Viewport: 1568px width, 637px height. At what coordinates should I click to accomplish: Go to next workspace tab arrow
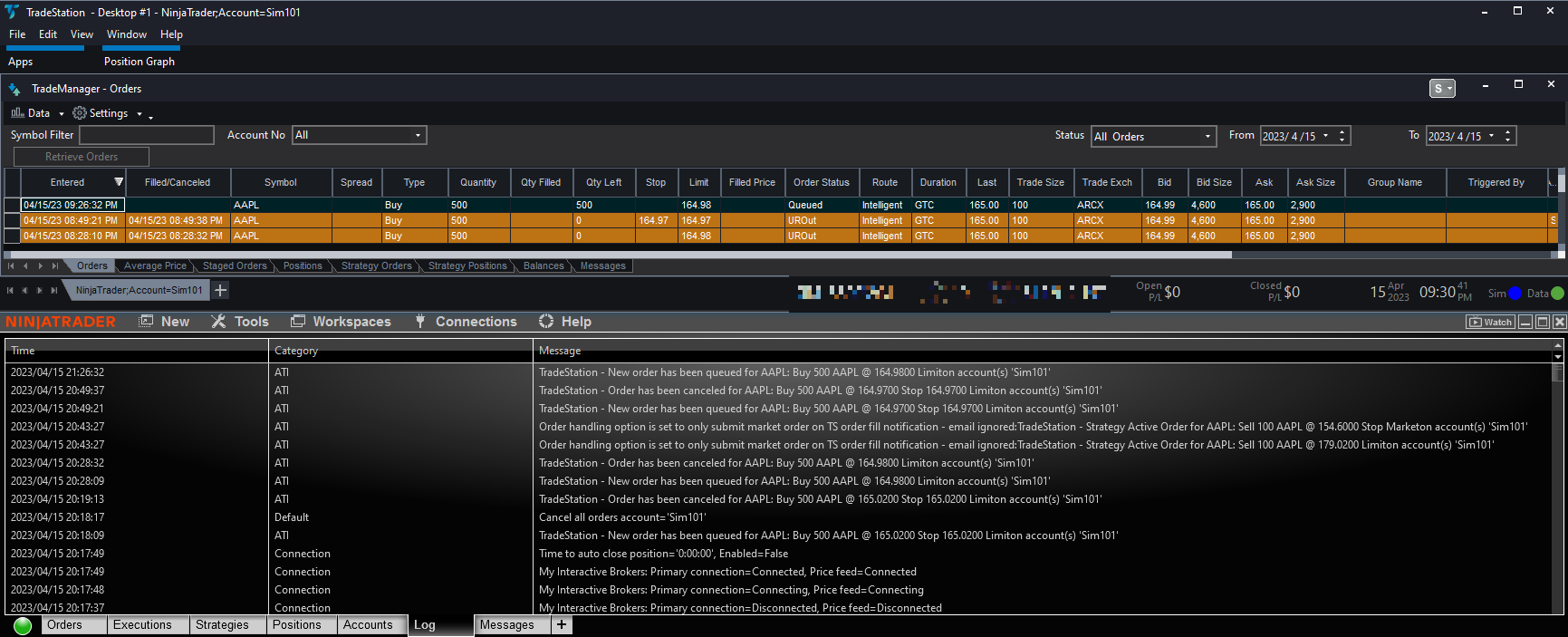pos(40,291)
